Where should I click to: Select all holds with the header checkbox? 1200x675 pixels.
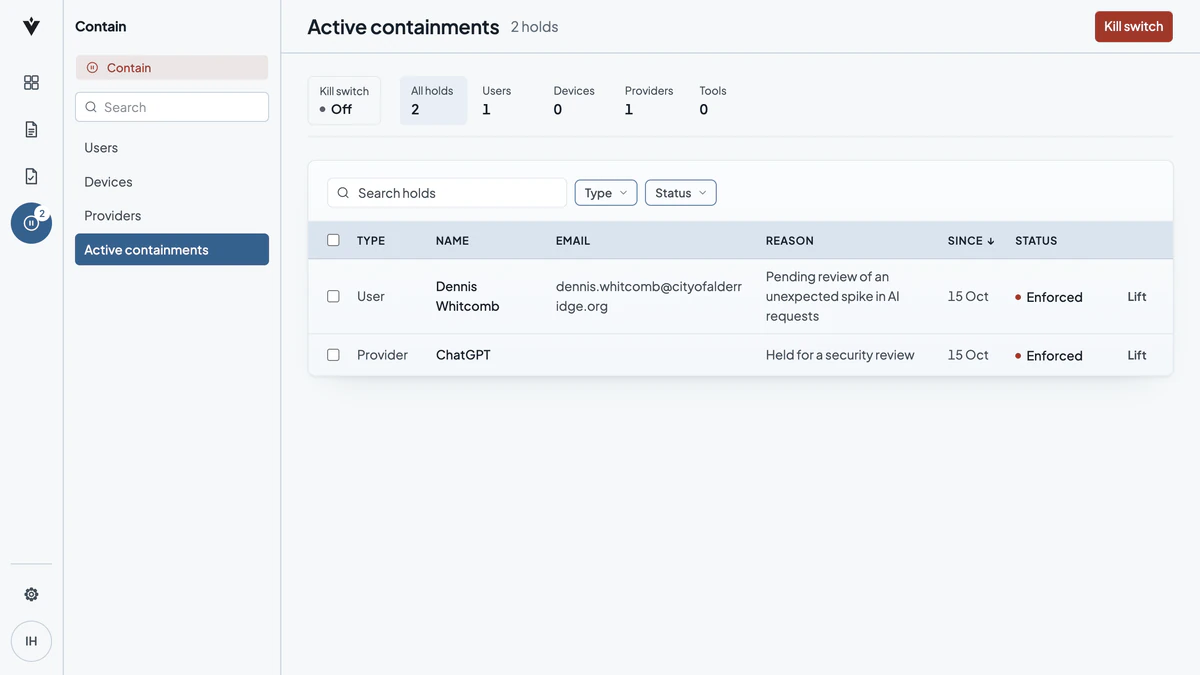tap(333, 240)
